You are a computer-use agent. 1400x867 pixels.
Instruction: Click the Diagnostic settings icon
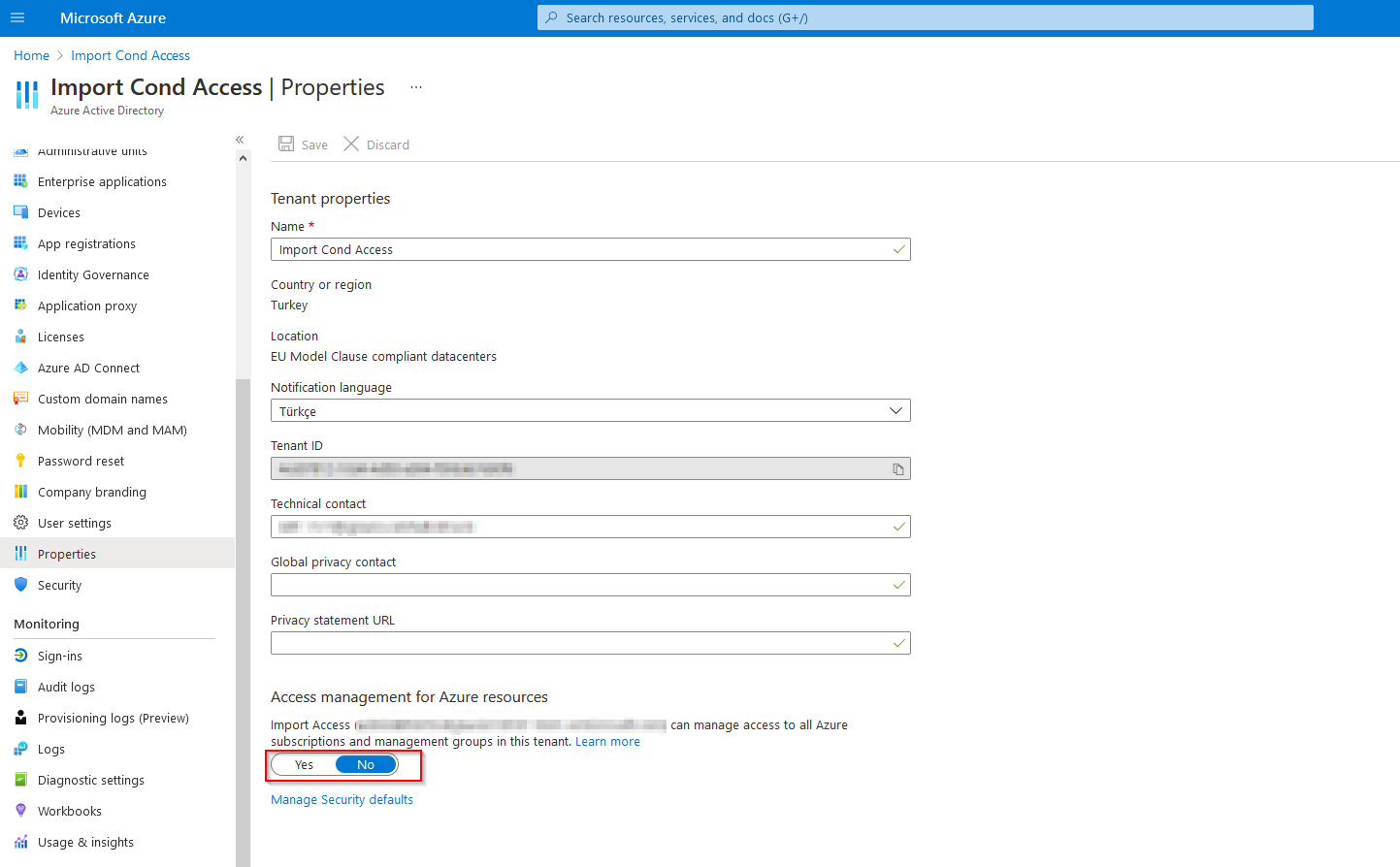(20, 780)
